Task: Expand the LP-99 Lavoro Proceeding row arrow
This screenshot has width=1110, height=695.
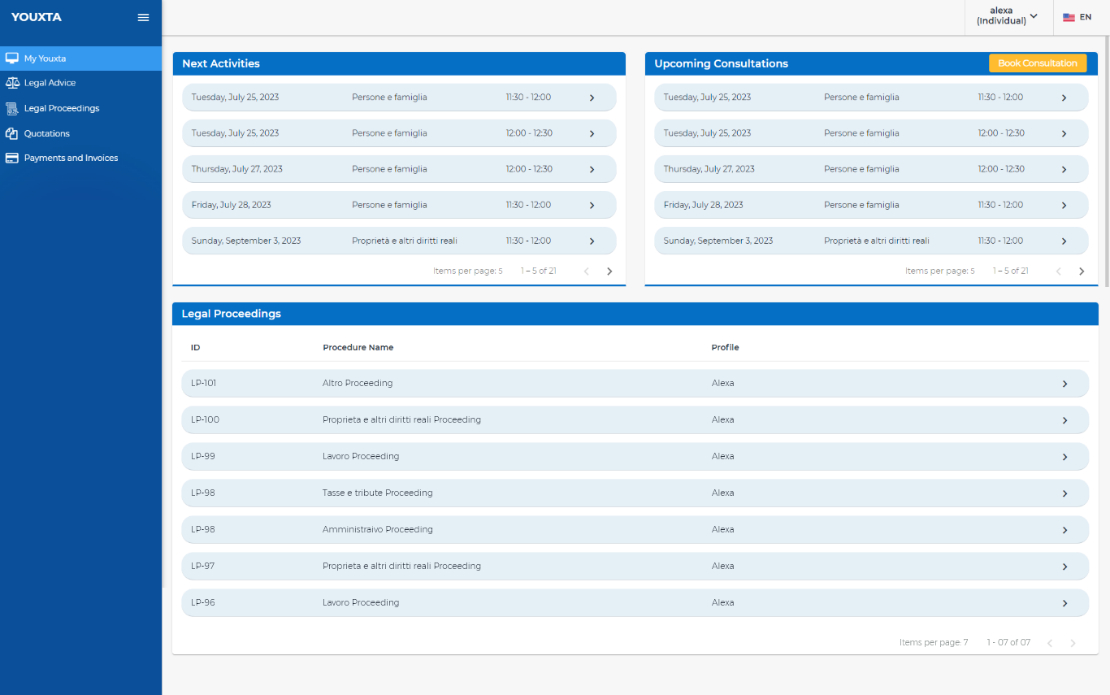Action: pyautogui.click(x=1064, y=456)
